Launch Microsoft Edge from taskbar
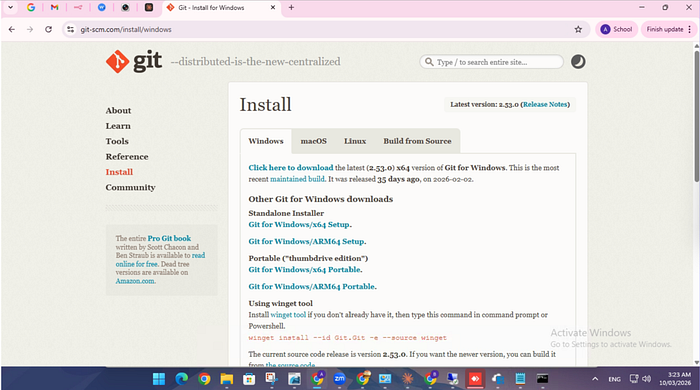This screenshot has width=700, height=390. (181, 379)
